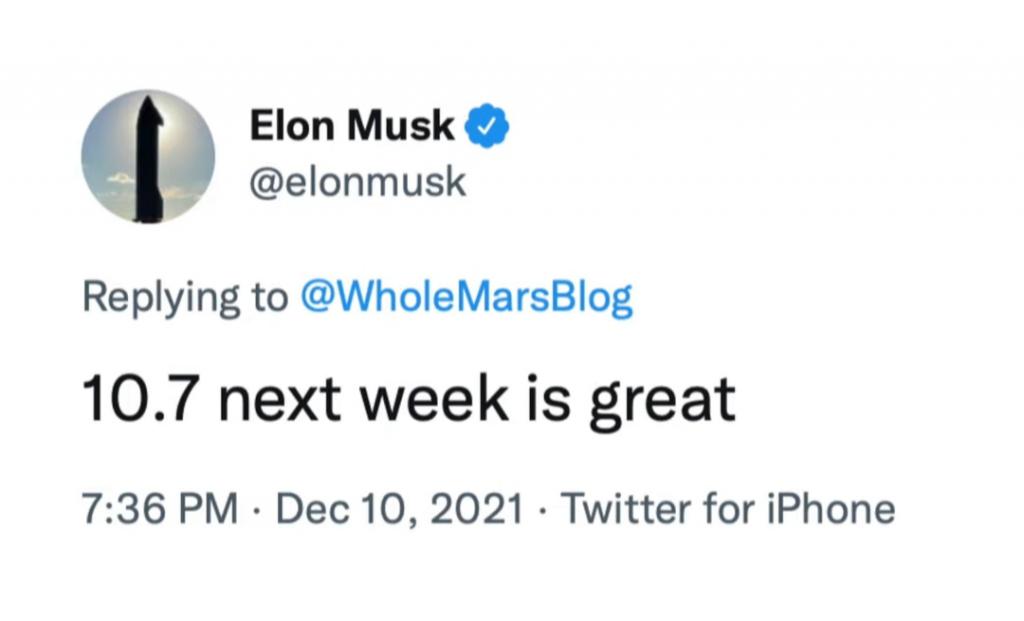Click the word "next" in the tweet

tap(280, 401)
